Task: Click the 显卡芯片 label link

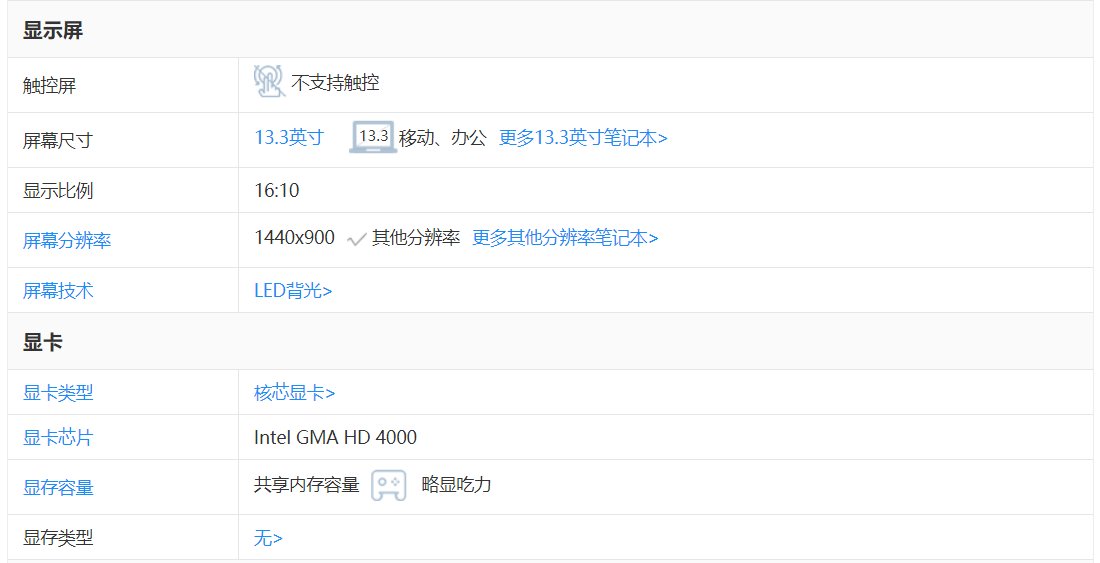Action: [x=58, y=437]
